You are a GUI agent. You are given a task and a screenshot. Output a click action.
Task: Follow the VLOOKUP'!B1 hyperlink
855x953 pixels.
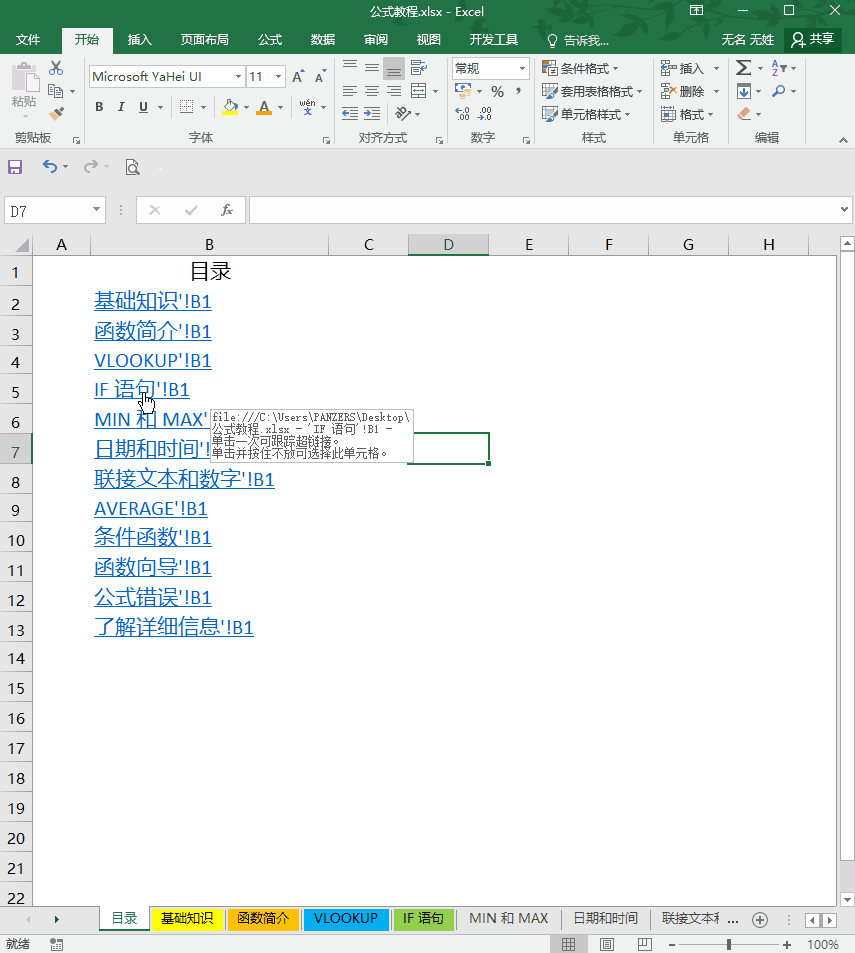(x=153, y=360)
